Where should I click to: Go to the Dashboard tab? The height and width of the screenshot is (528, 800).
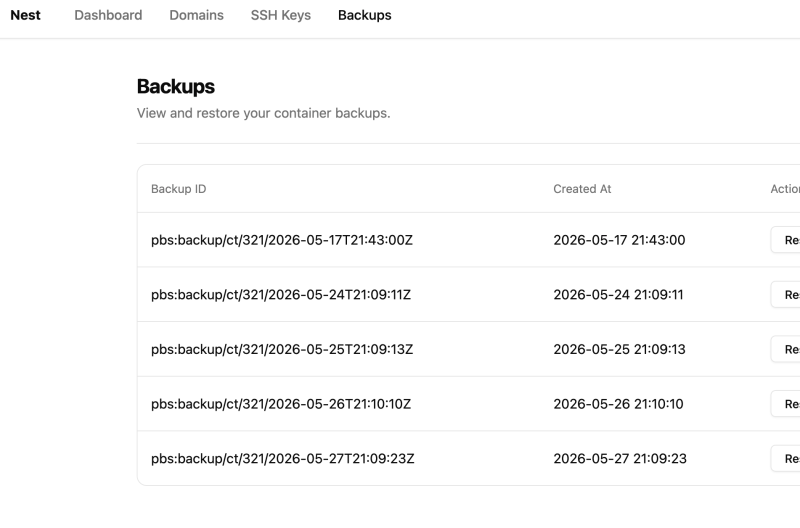pyautogui.click(x=108, y=15)
